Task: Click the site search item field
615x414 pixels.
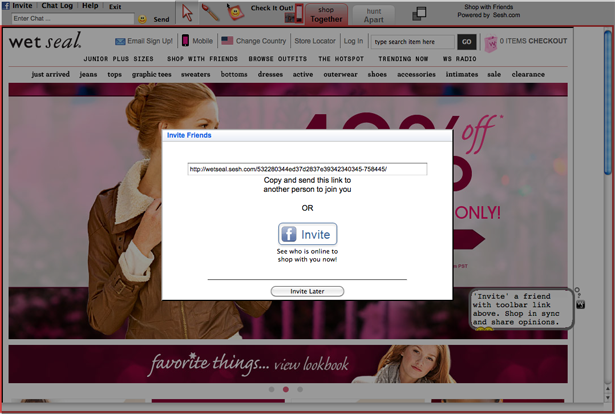Action: (413, 42)
